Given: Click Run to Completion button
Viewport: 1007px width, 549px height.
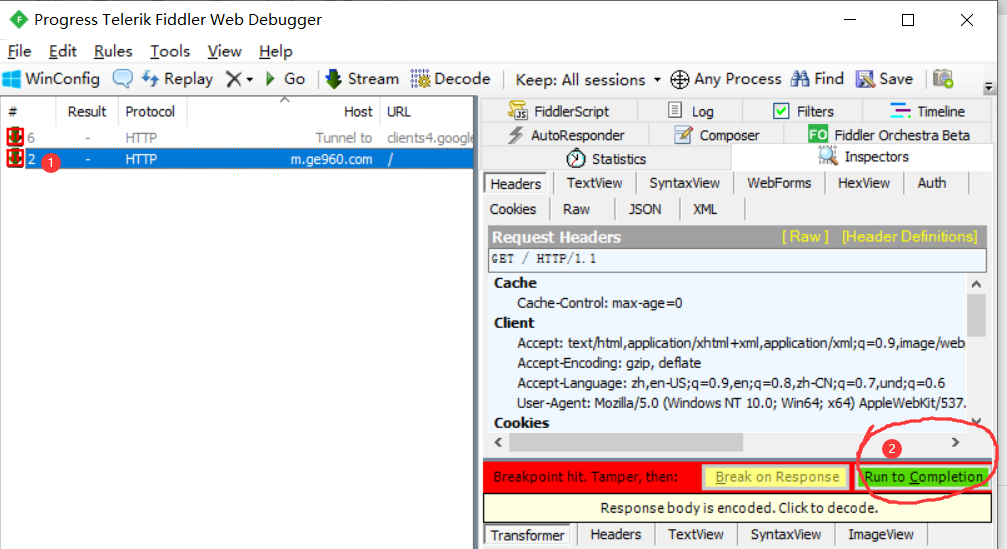Looking at the screenshot, I should click(x=923, y=477).
